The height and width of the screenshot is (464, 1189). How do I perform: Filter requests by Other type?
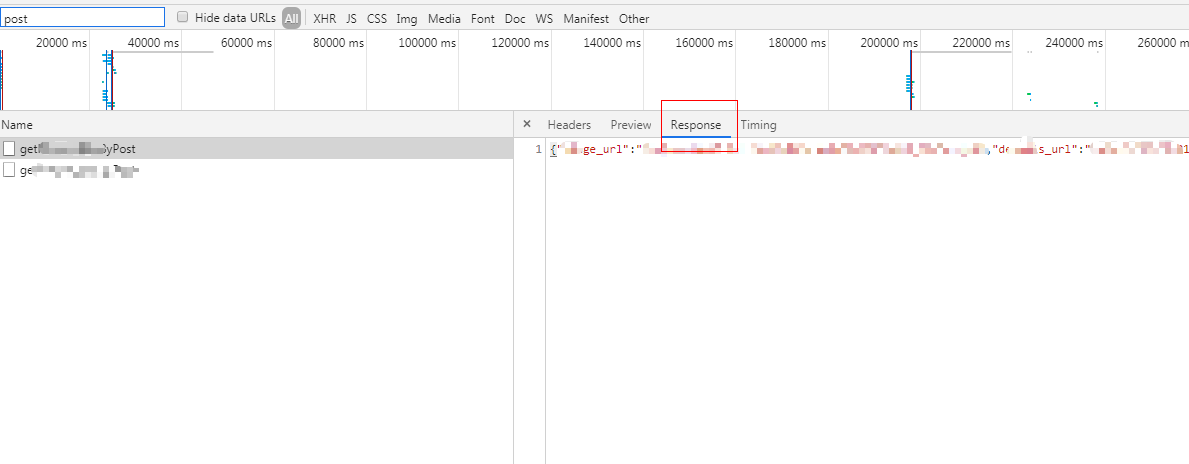pyautogui.click(x=634, y=18)
